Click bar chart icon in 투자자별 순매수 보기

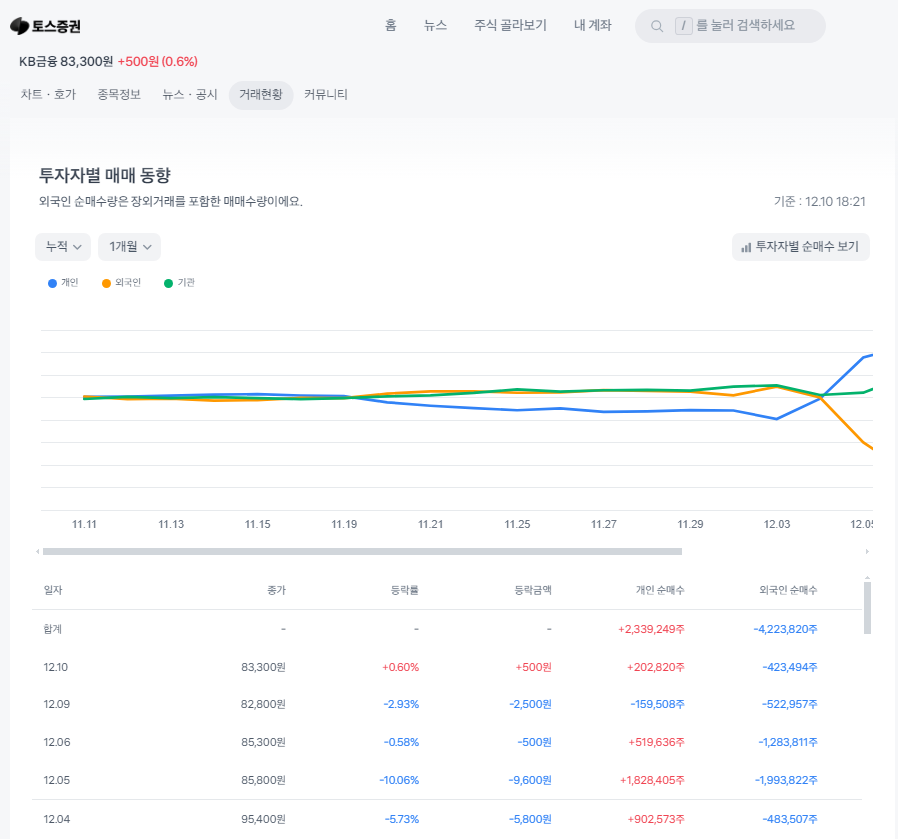point(746,247)
